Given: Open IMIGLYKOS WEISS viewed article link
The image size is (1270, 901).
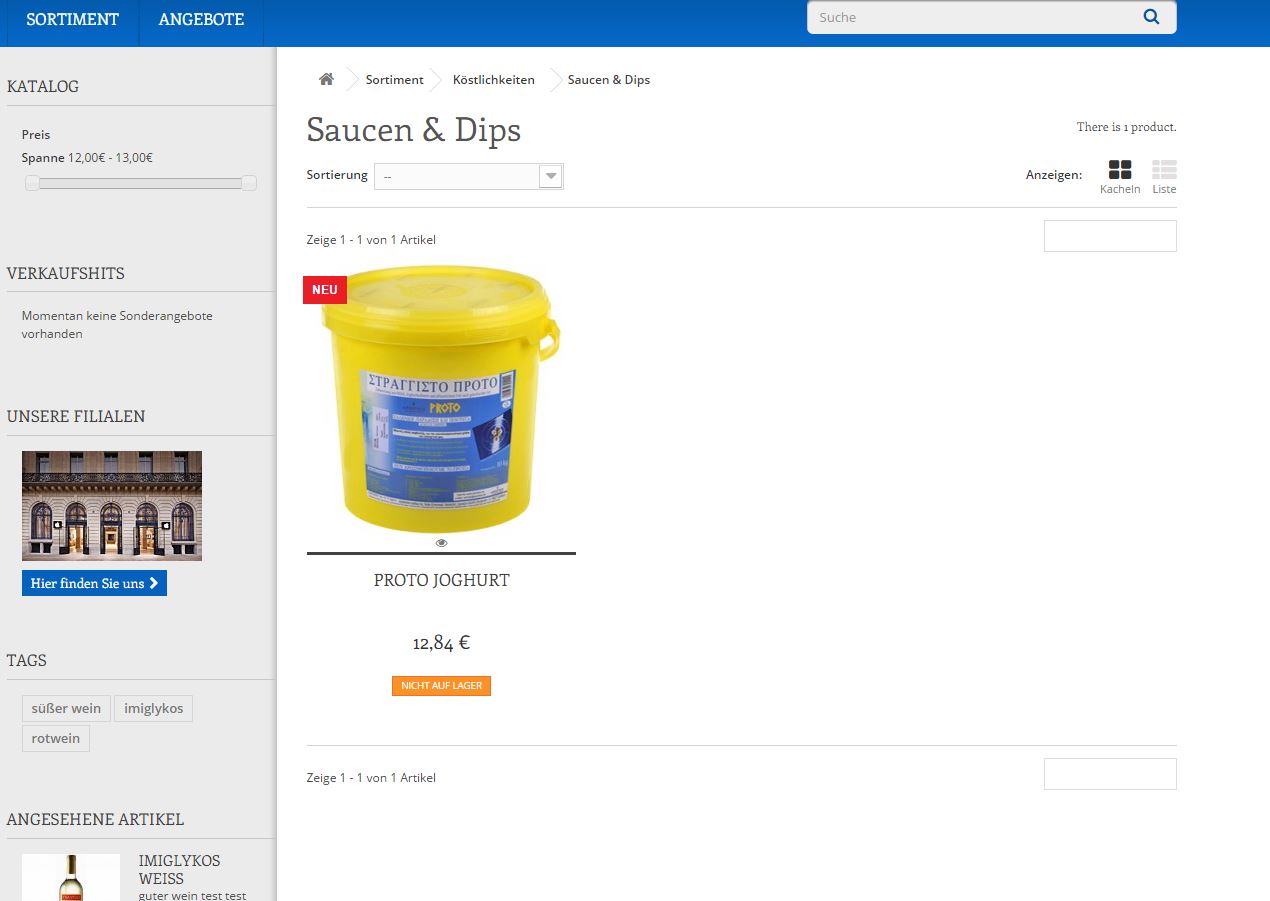Looking at the screenshot, I should [179, 869].
